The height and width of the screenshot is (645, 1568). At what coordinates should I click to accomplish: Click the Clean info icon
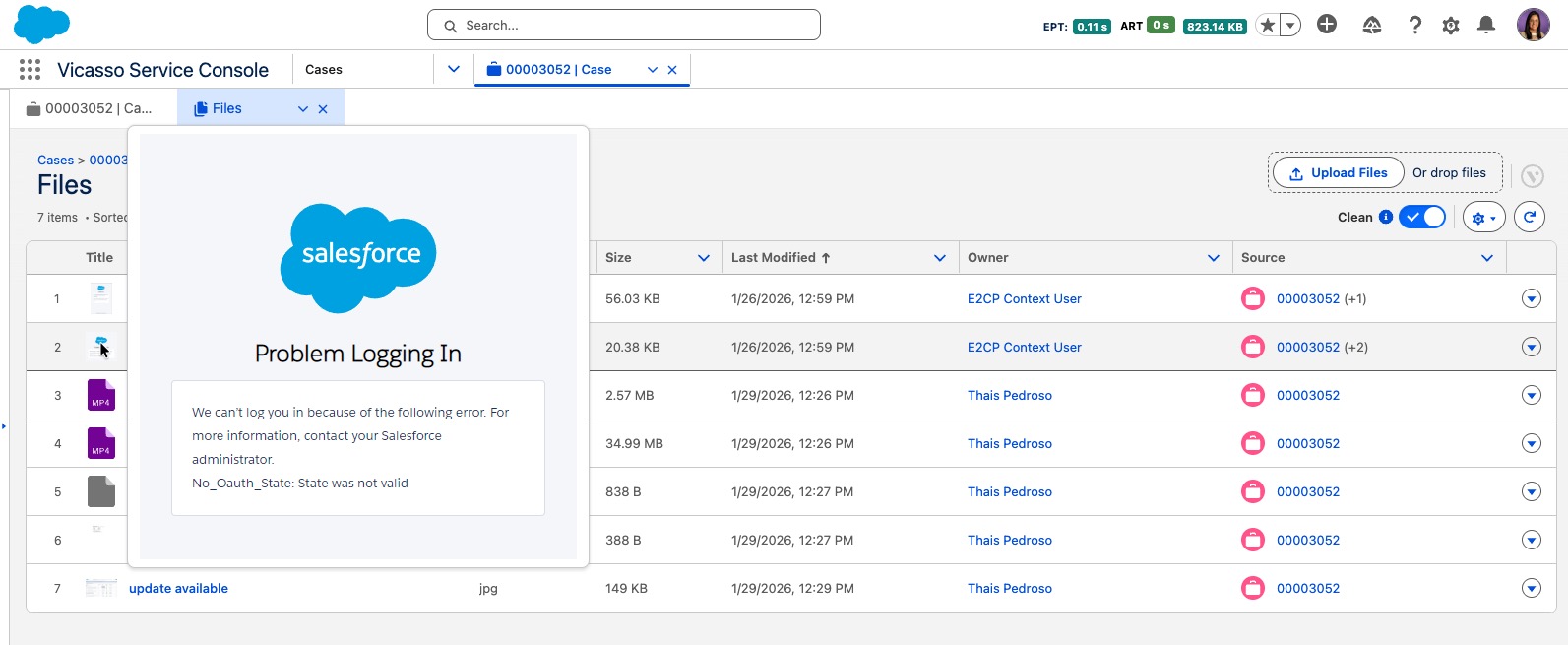coord(1386,217)
